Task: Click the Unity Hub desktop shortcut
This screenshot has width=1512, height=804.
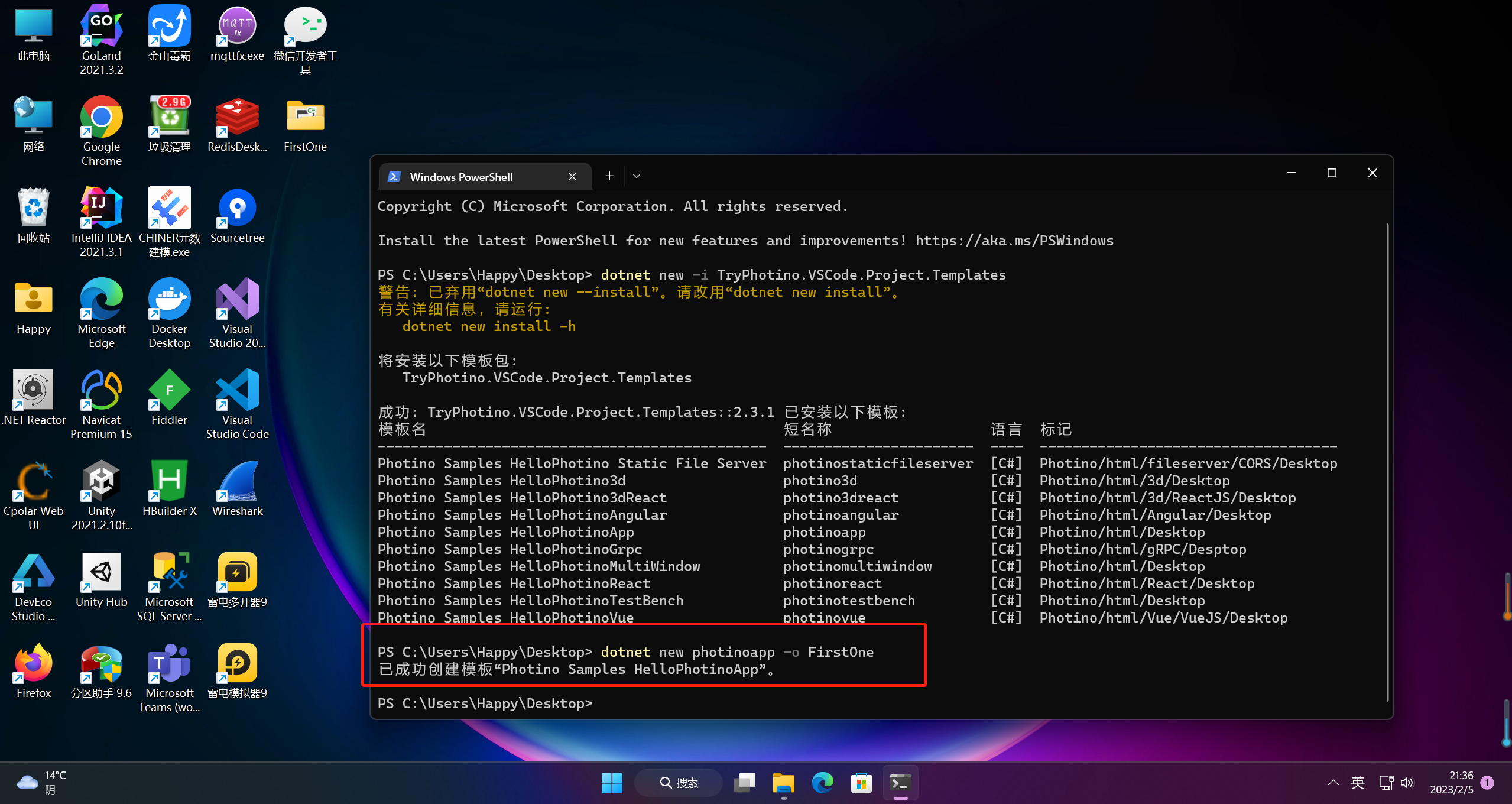Action: pos(101,573)
